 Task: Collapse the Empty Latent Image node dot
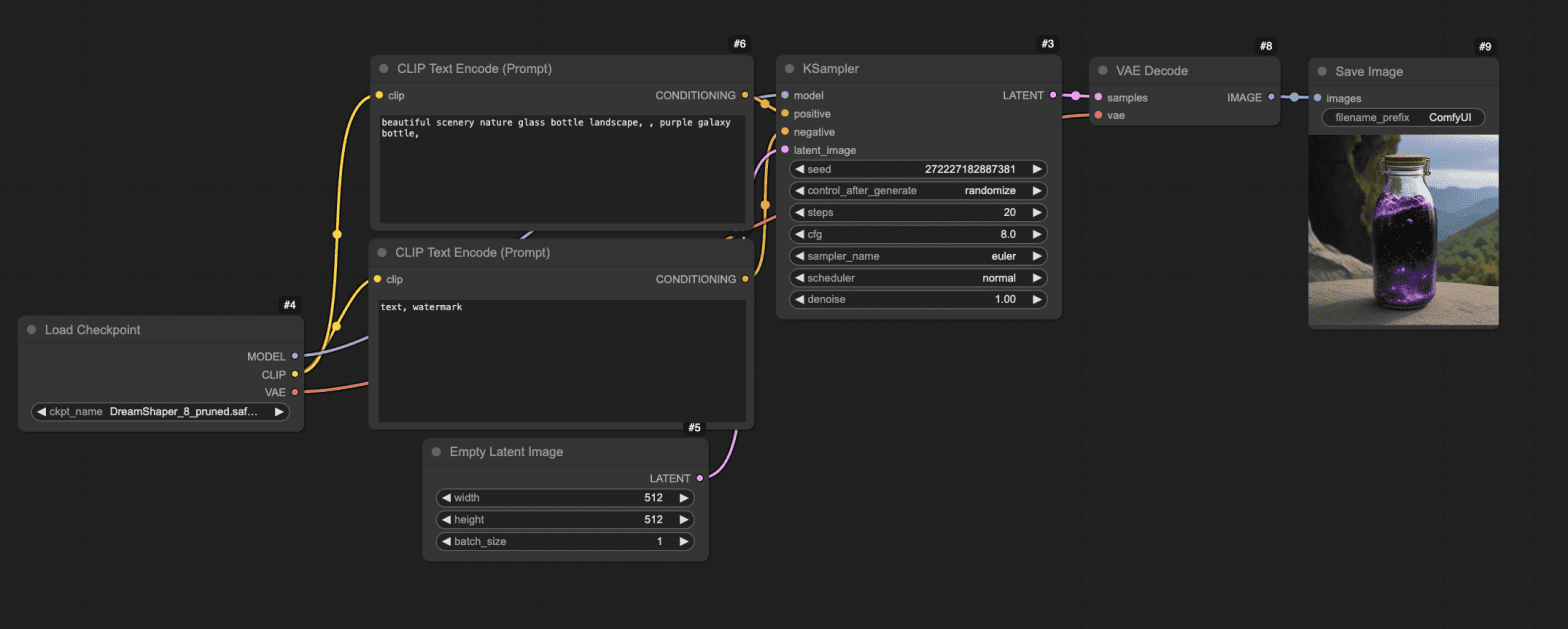tap(436, 452)
